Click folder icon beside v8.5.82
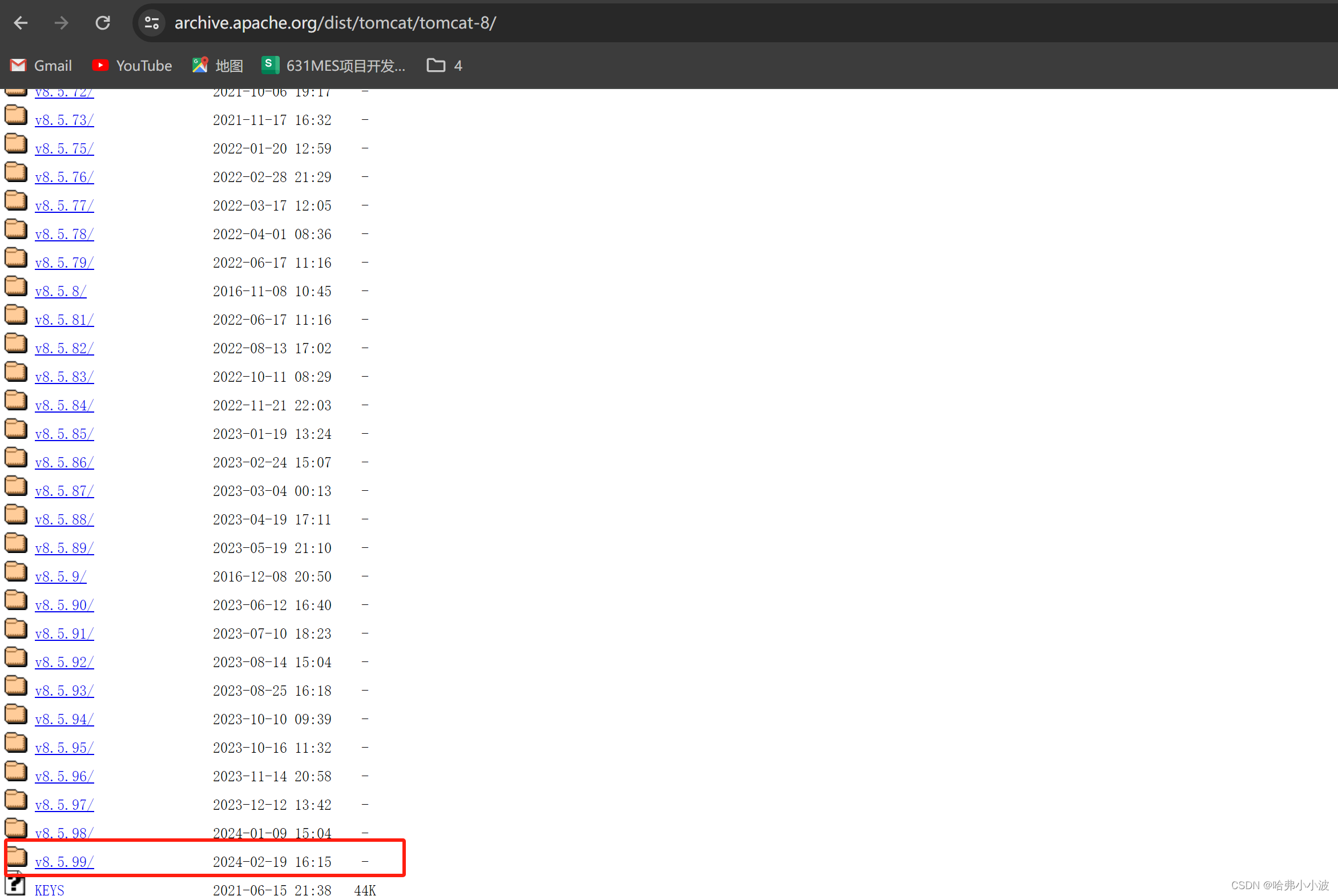Image resolution: width=1338 pixels, height=896 pixels. click(16, 344)
